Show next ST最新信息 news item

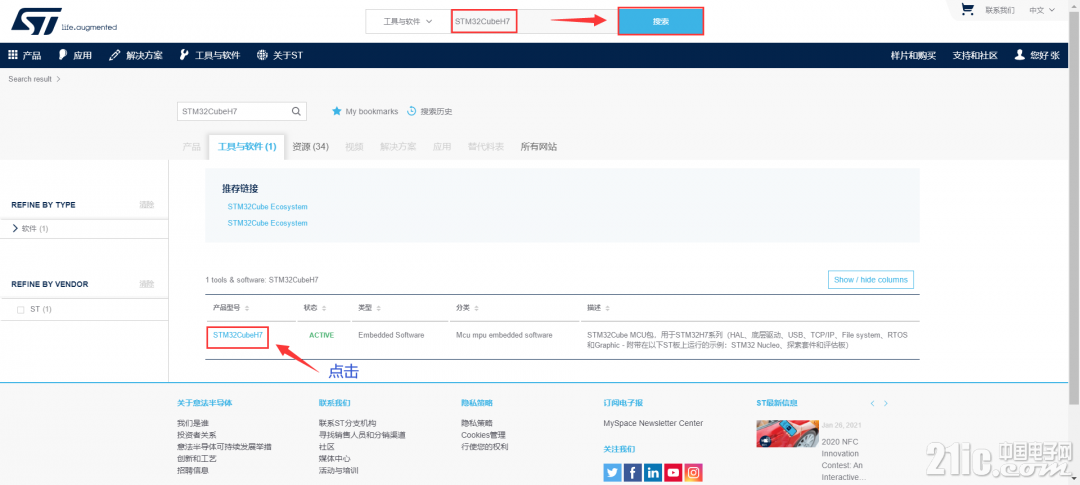886,403
